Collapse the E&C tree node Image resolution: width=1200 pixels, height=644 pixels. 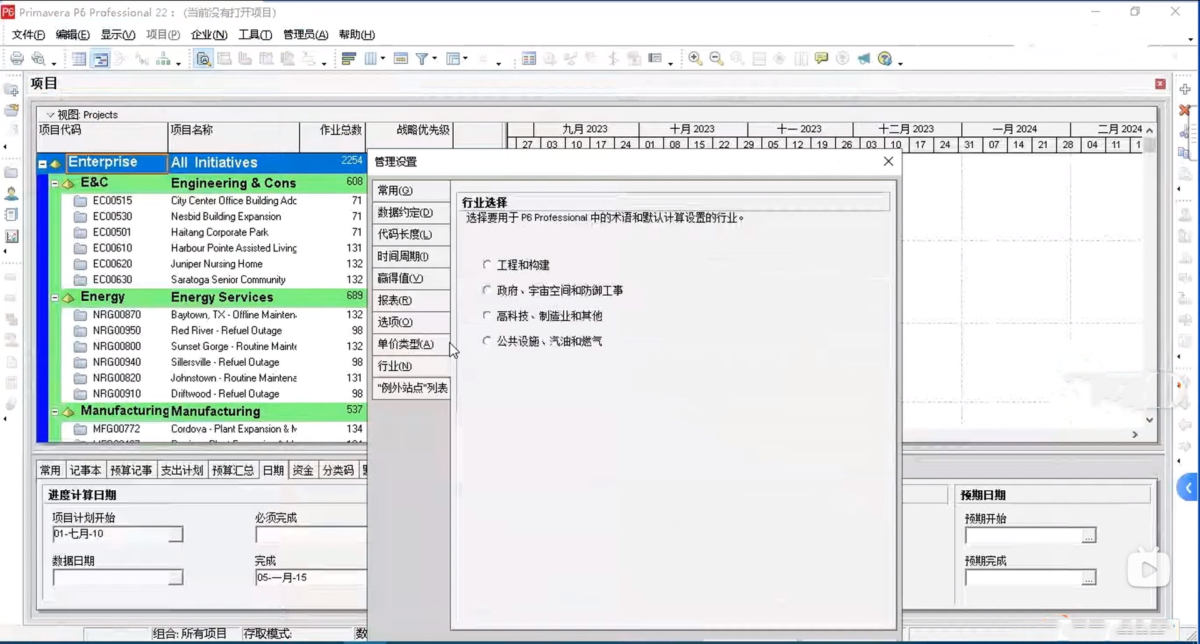pyautogui.click(x=55, y=184)
